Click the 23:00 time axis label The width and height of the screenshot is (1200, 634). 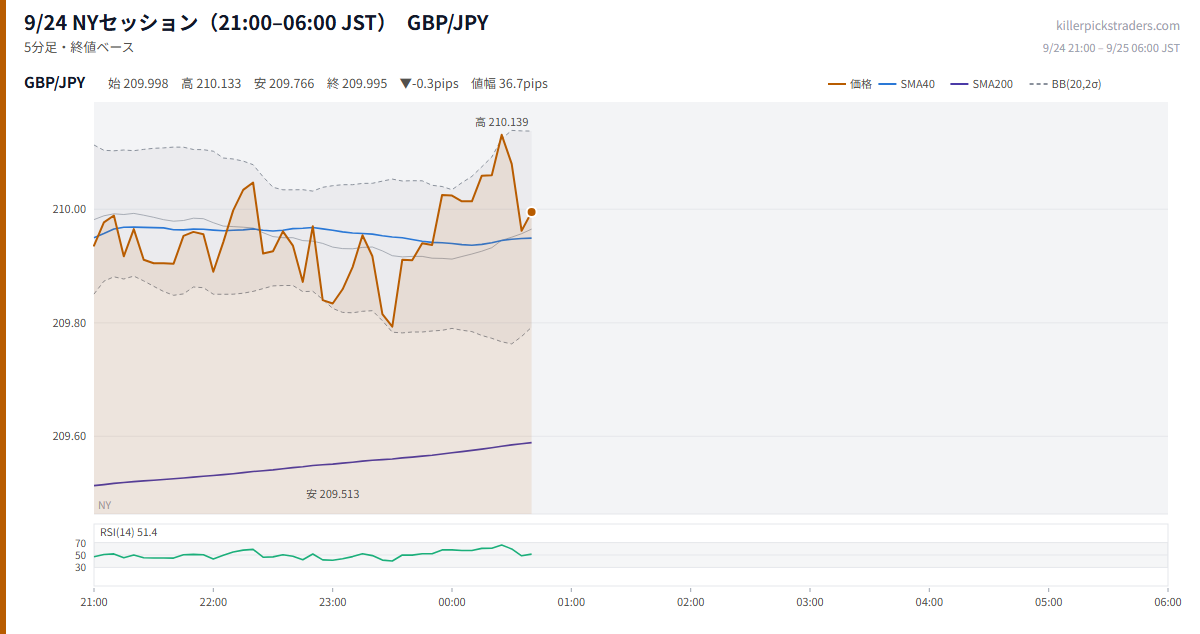pyautogui.click(x=333, y=603)
